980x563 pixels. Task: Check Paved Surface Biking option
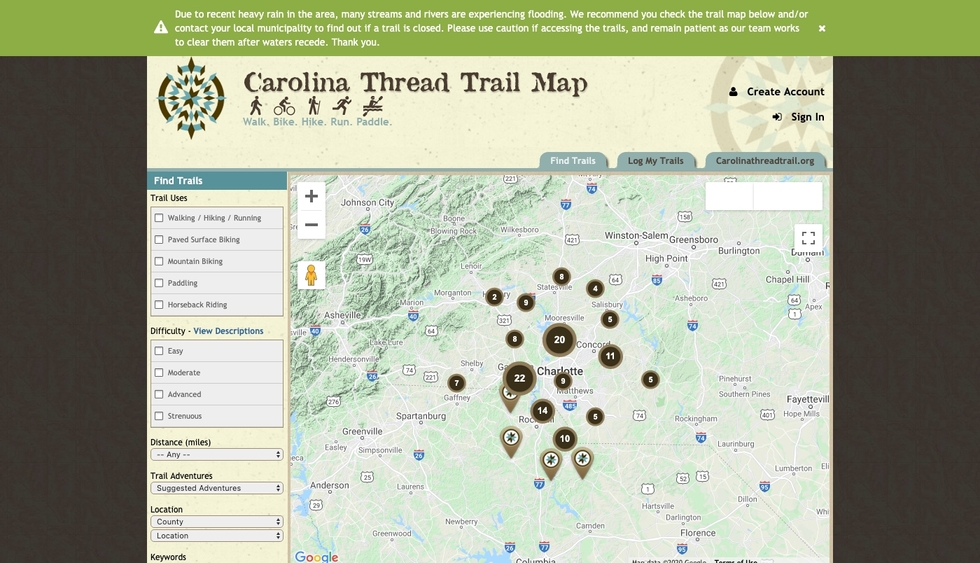click(x=159, y=239)
